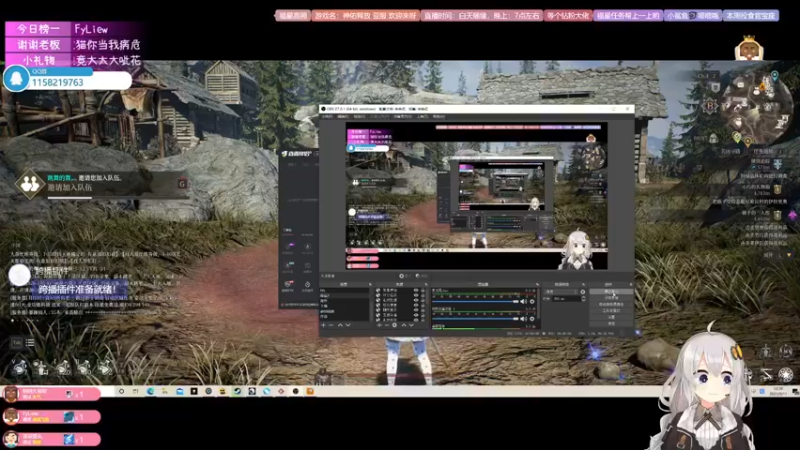Open settings gear of first mixer track

tap(532, 302)
